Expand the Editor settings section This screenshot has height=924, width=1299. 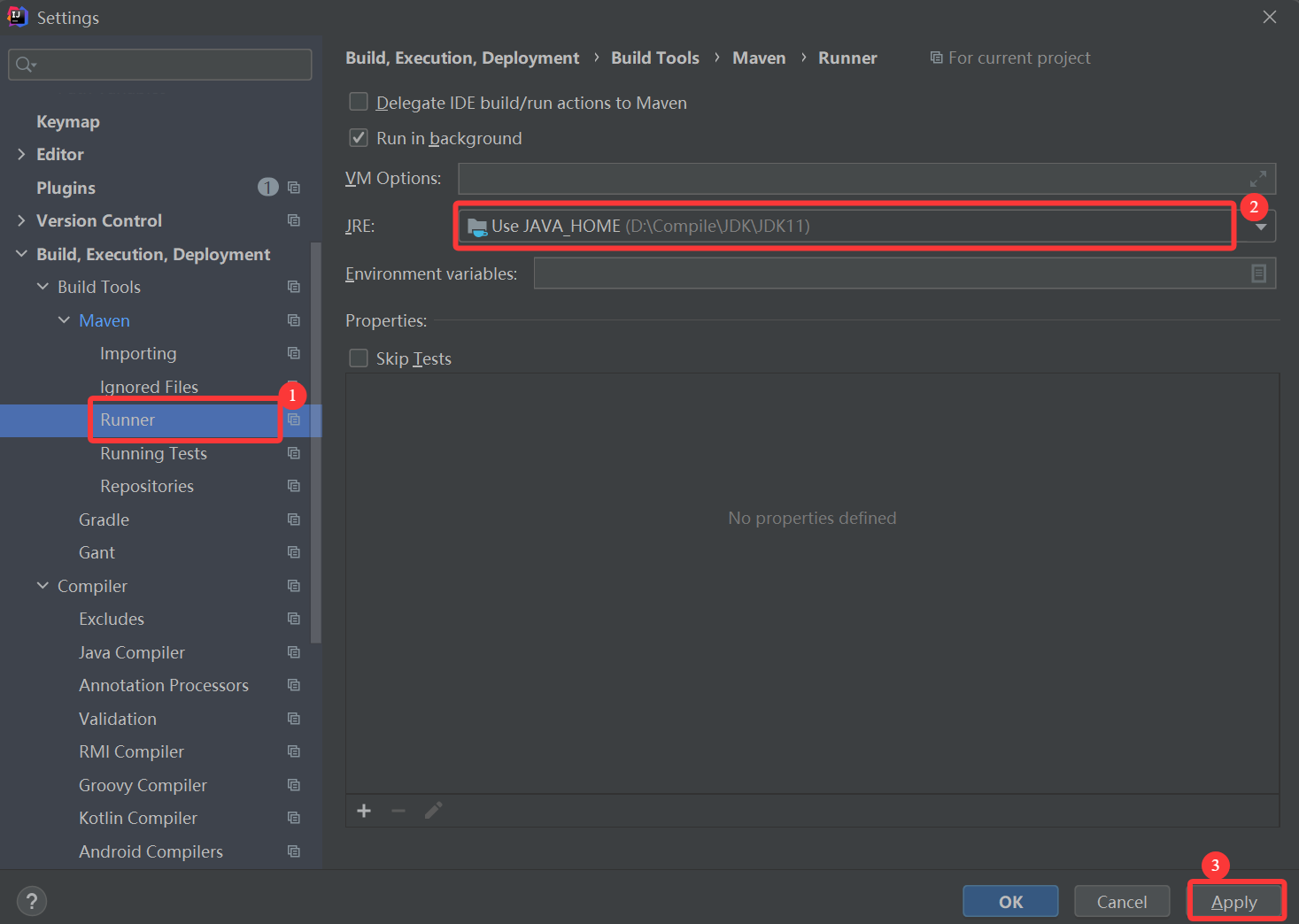(21, 154)
